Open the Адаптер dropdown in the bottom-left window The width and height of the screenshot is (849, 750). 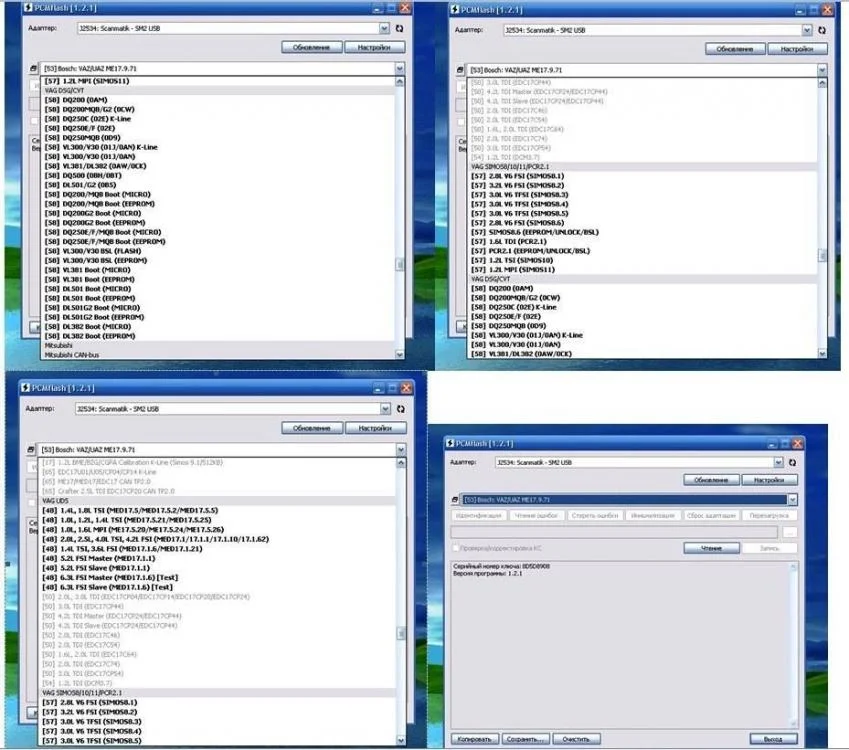pyautogui.click(x=385, y=409)
